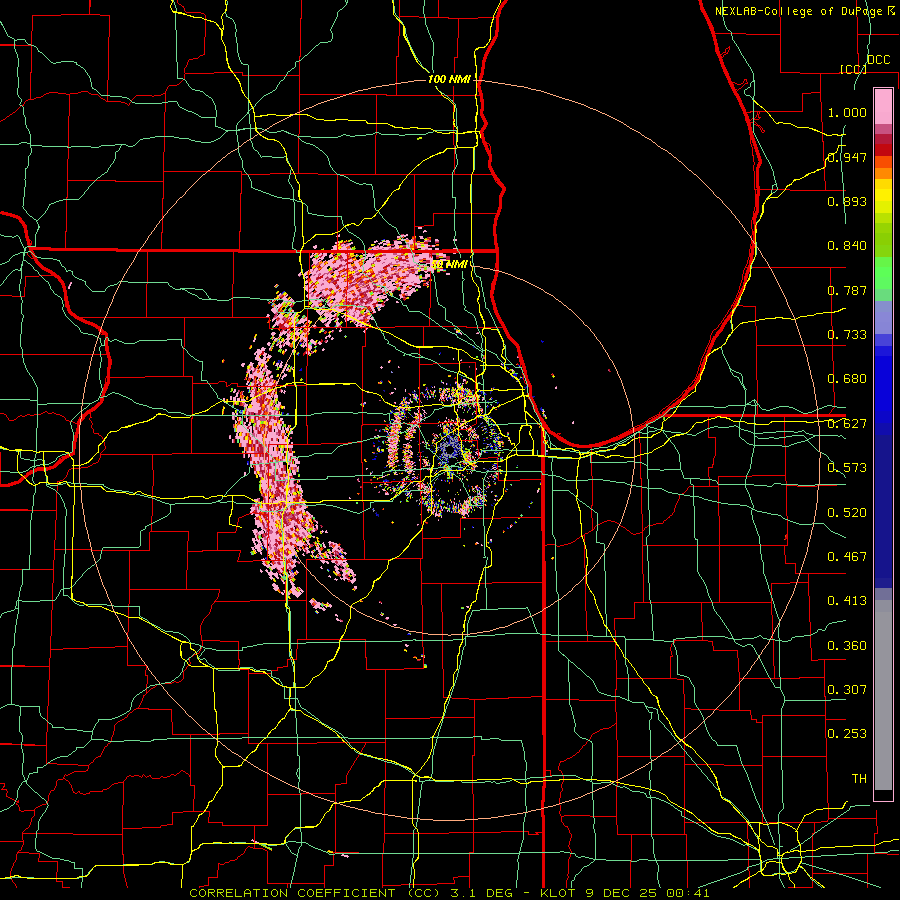Click the 0.733 scale value

pos(847,335)
